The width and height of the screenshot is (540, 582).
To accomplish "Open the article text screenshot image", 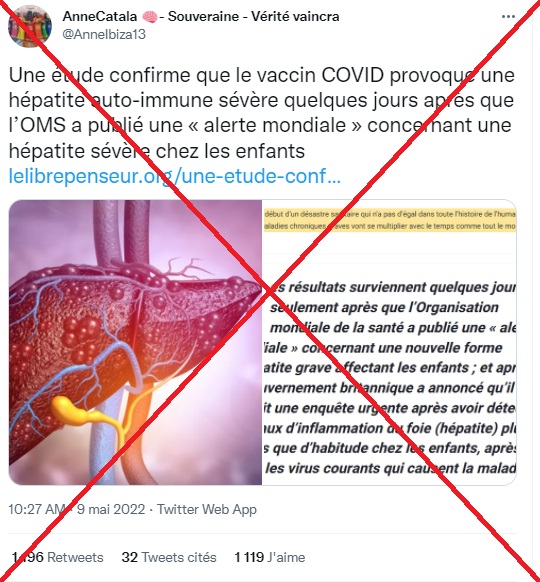I will pos(389,342).
